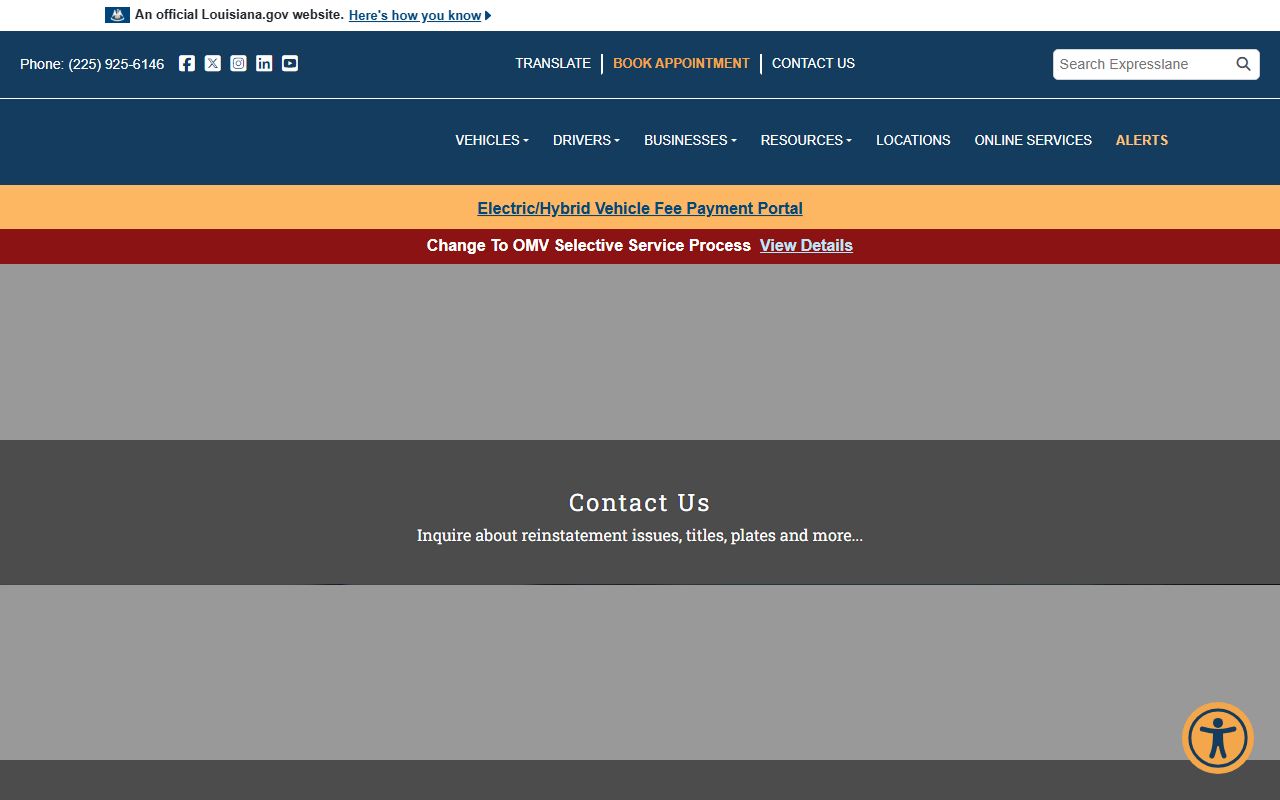Click "An official Louisiana.gov website." text
Image resolution: width=1280 pixels, height=800 pixels.
coord(239,15)
